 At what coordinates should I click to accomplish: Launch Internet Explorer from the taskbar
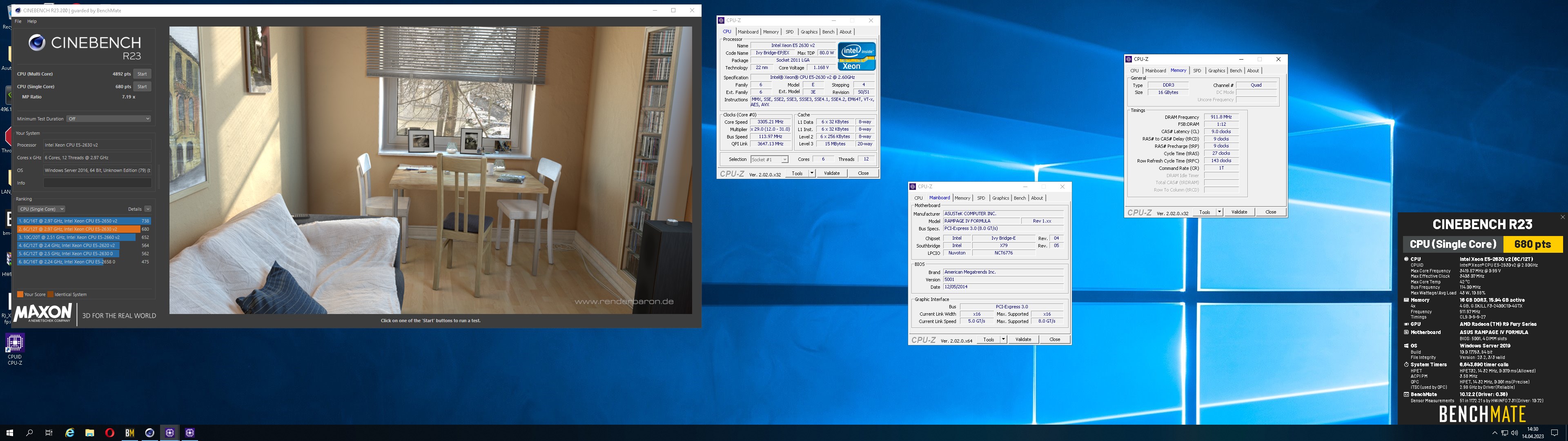pyautogui.click(x=70, y=432)
